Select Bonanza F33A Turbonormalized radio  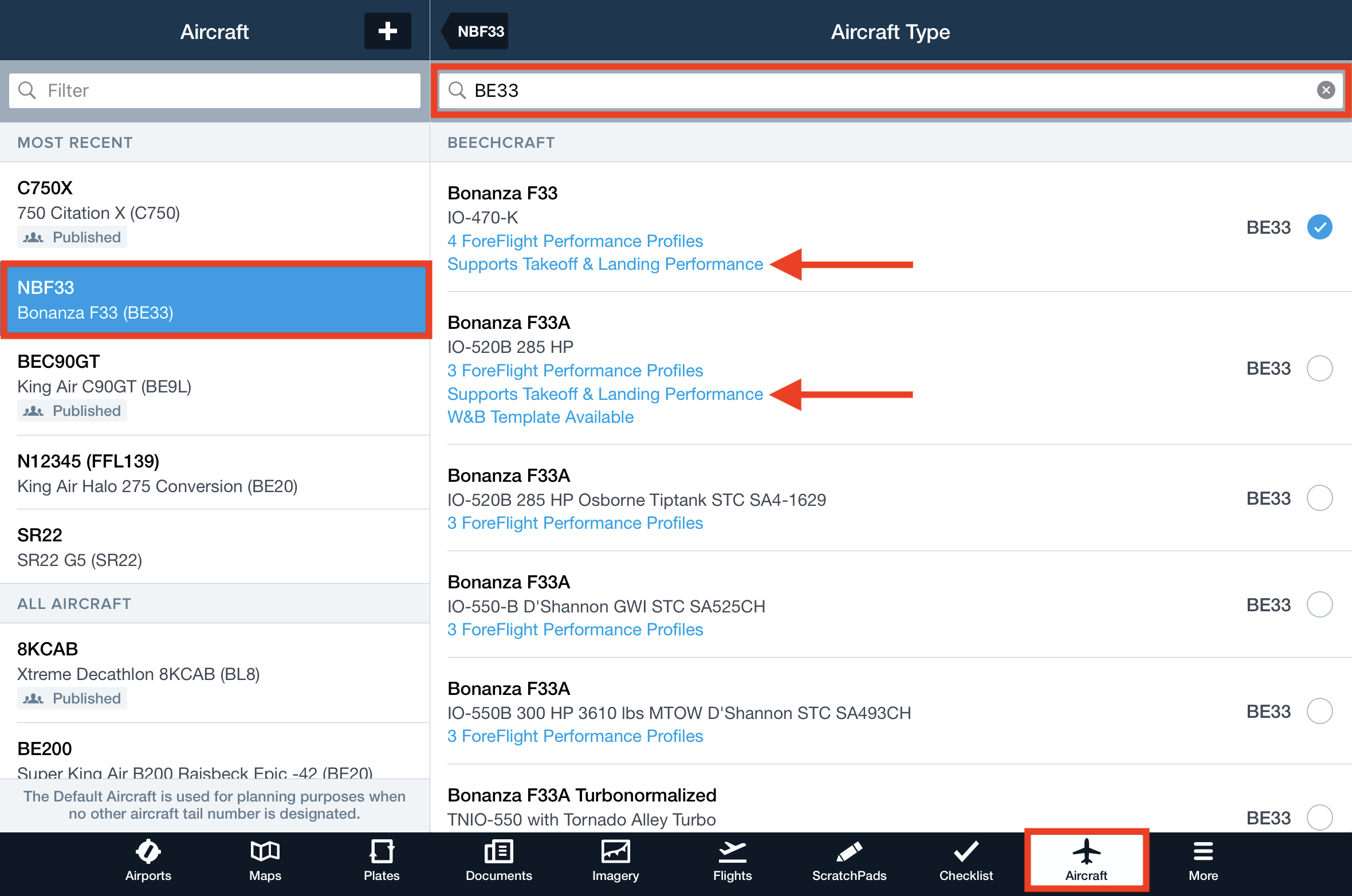(x=1319, y=818)
